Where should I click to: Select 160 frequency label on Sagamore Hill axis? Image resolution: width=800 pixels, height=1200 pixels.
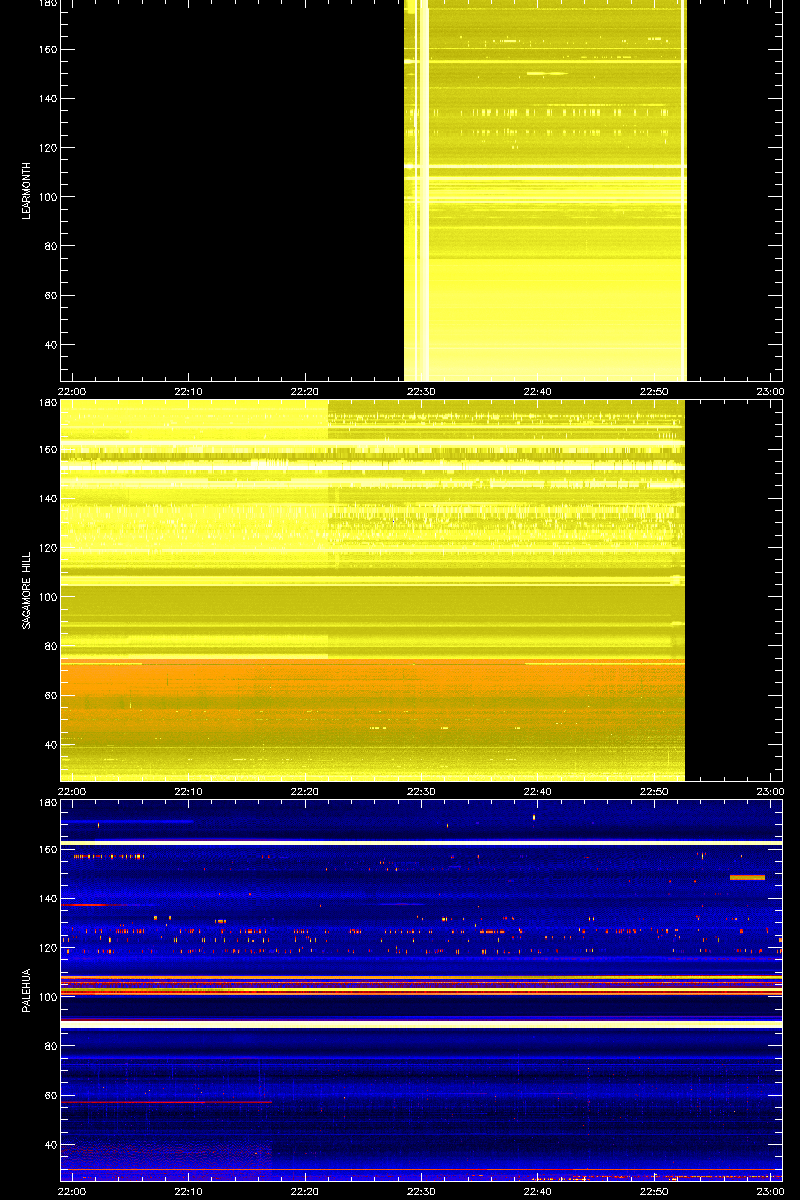point(47,450)
